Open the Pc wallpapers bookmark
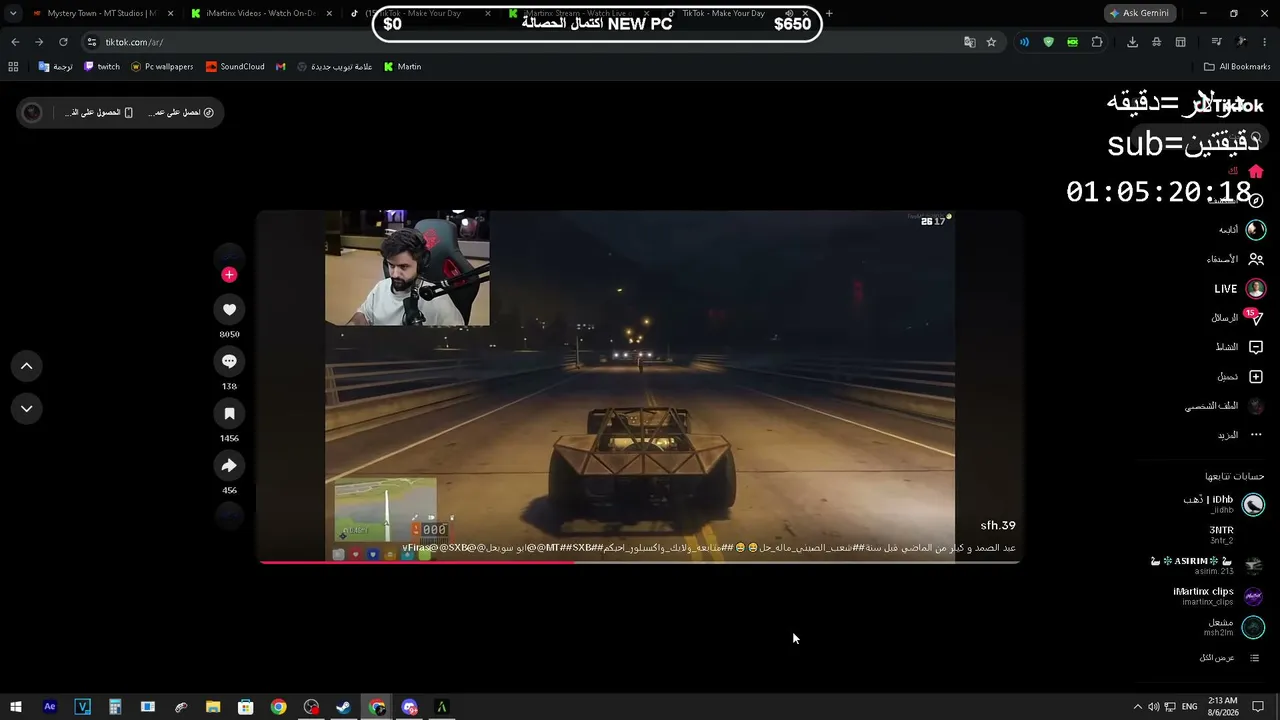 point(162,67)
